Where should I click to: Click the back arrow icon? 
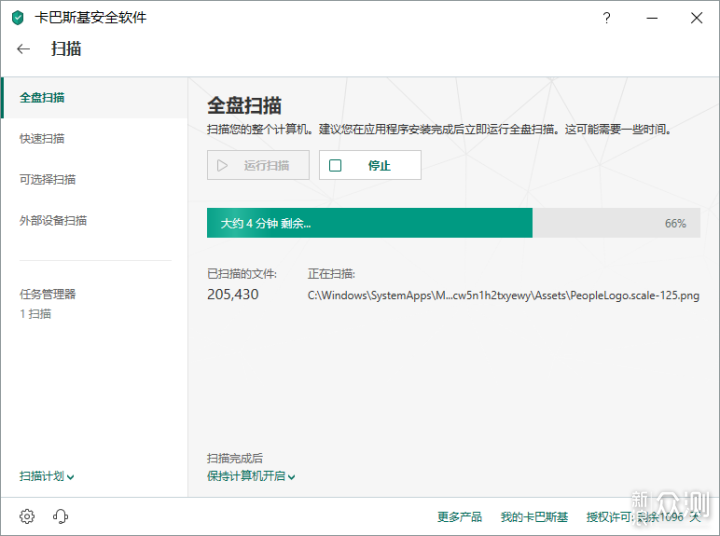[x=23, y=49]
